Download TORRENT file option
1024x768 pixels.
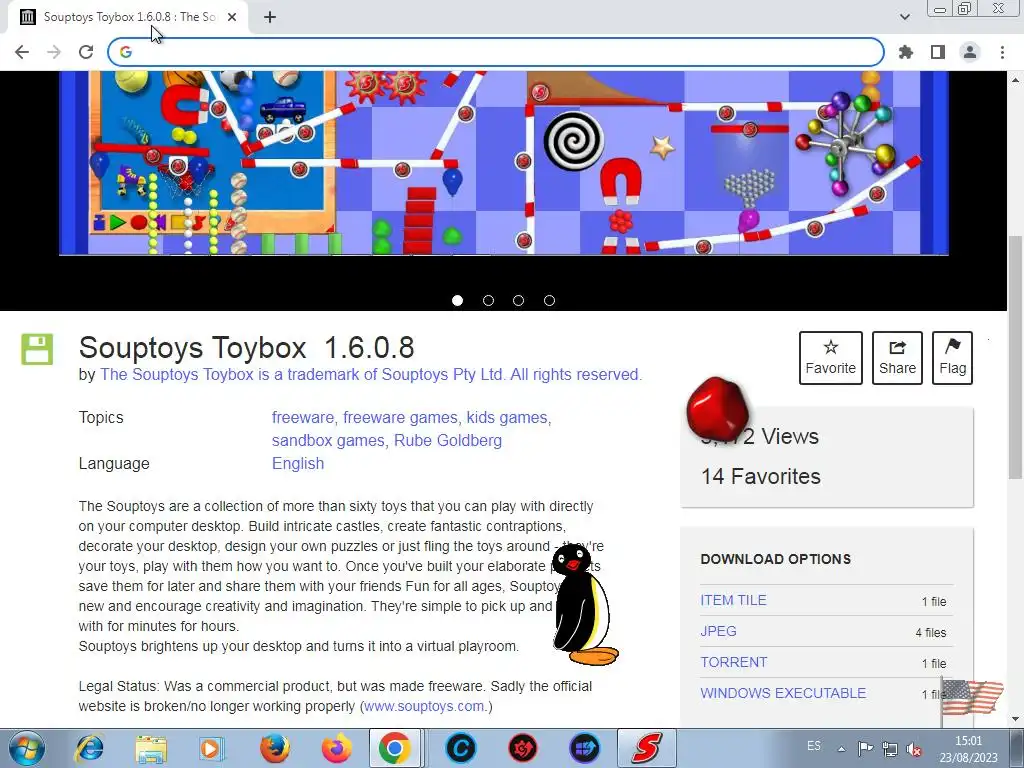(x=734, y=662)
